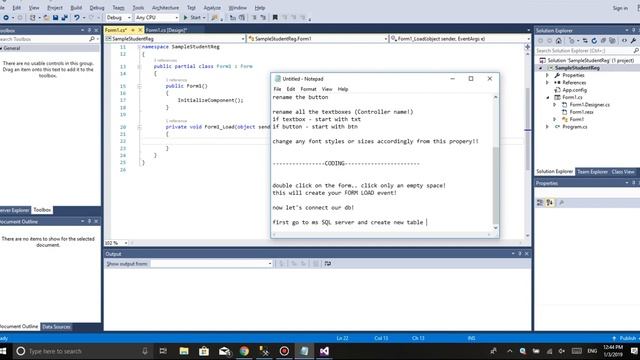Open Chrome from the taskbar
Viewport: 640px width, 360px height.
[x=244, y=351]
